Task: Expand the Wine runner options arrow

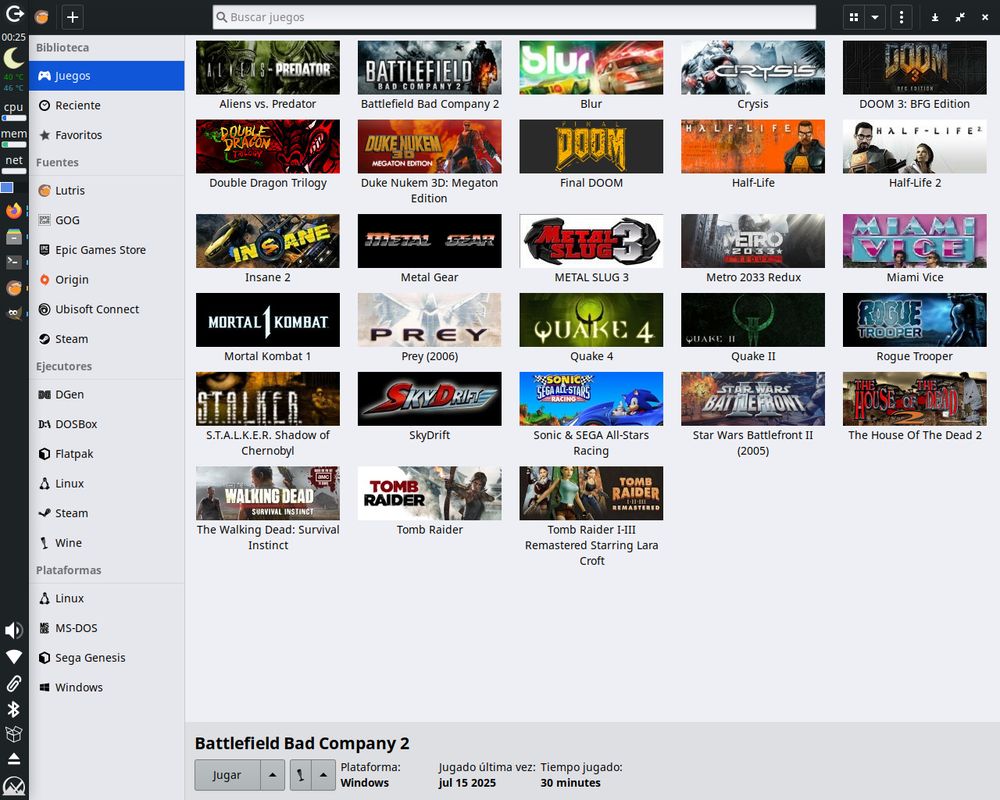Action: click(x=323, y=774)
